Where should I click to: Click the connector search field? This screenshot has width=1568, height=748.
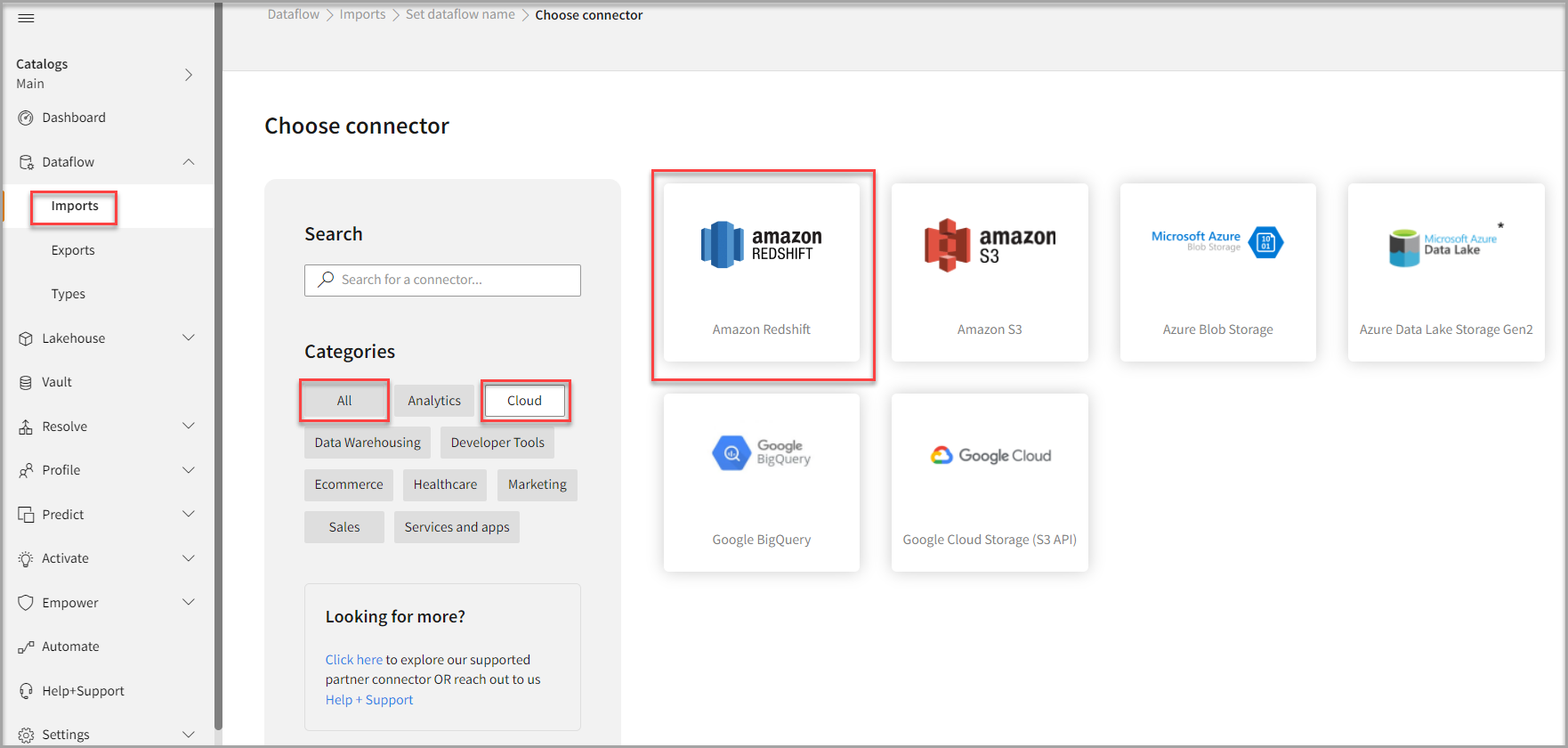[442, 280]
